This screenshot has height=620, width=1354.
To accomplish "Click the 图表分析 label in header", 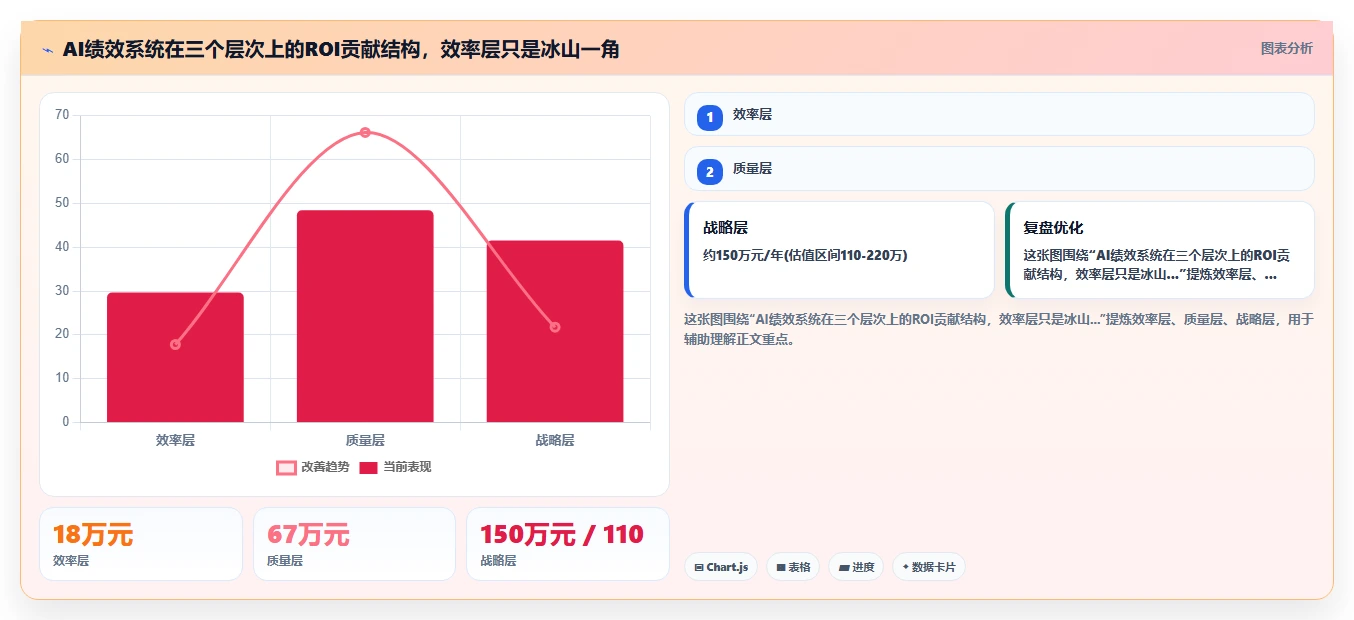I will [x=1286, y=48].
